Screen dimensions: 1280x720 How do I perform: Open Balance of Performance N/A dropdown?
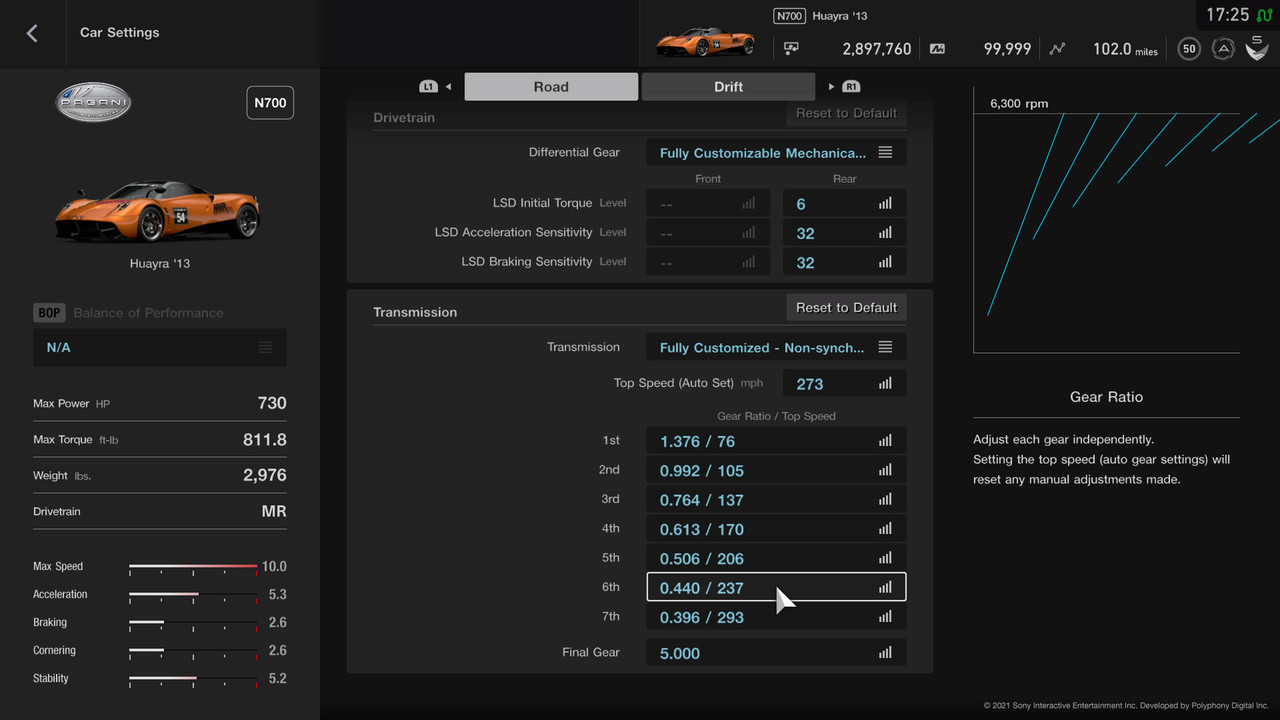160,347
